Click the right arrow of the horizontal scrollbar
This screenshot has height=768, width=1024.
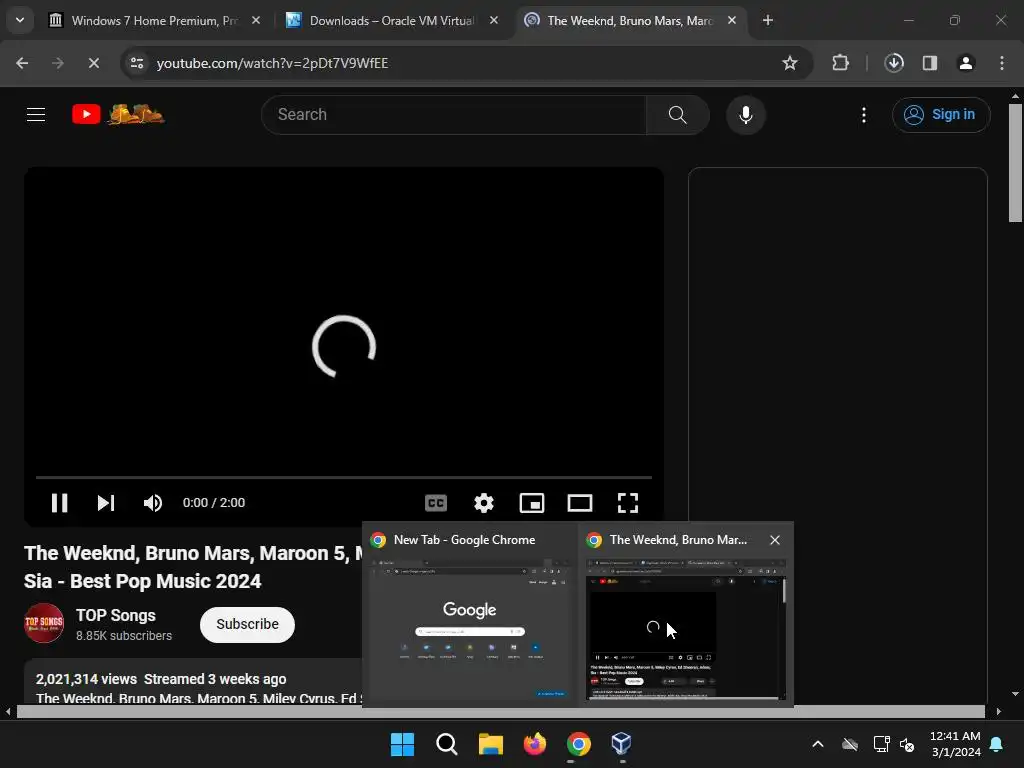[999, 712]
